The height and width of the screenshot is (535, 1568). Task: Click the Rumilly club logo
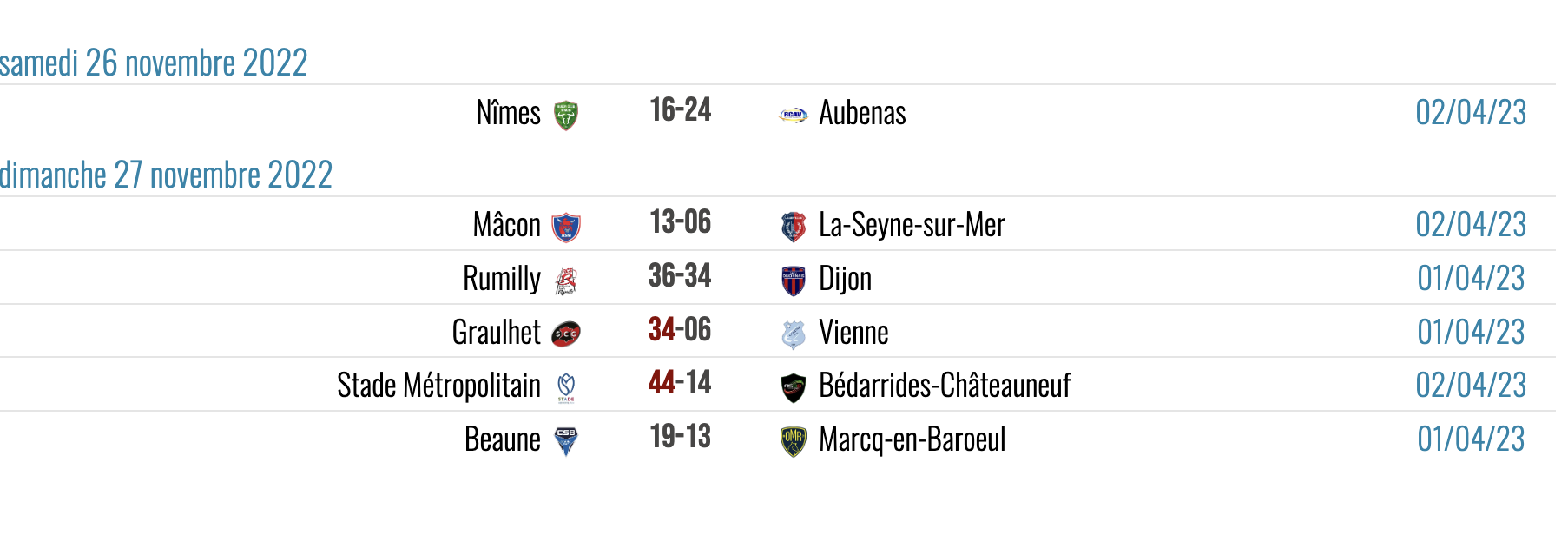point(566,281)
